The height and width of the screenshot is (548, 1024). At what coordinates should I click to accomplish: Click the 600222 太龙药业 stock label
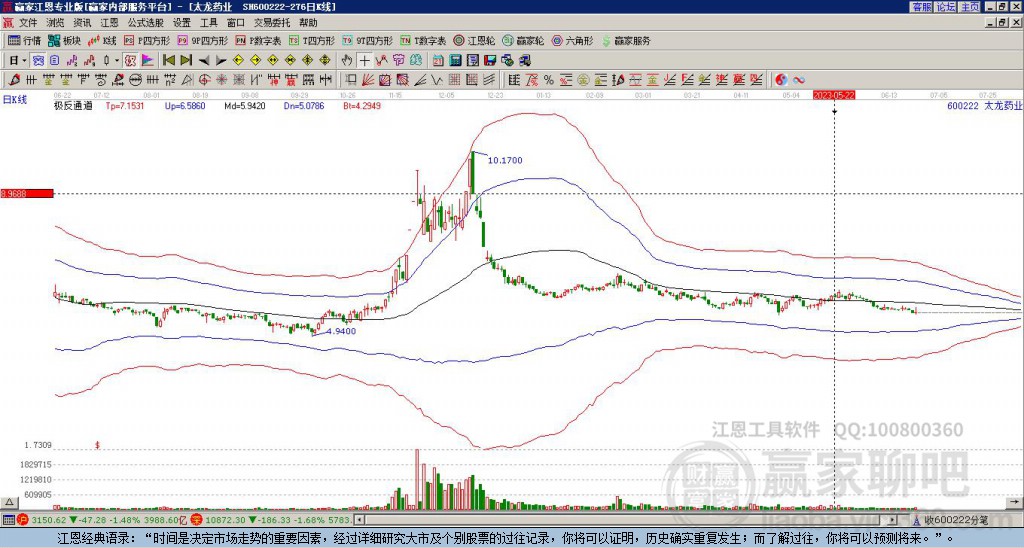coord(985,105)
